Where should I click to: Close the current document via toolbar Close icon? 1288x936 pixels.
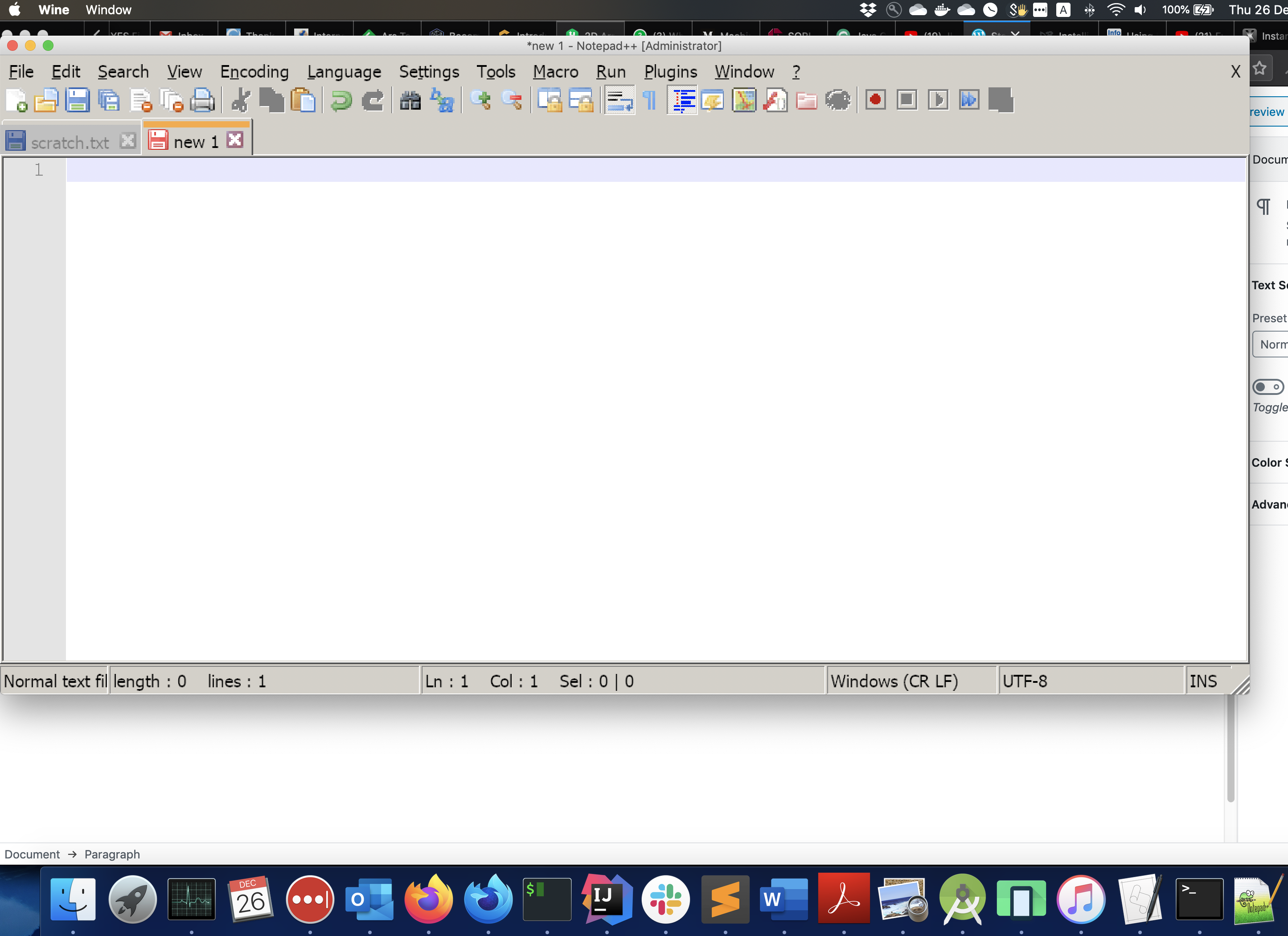(140, 101)
